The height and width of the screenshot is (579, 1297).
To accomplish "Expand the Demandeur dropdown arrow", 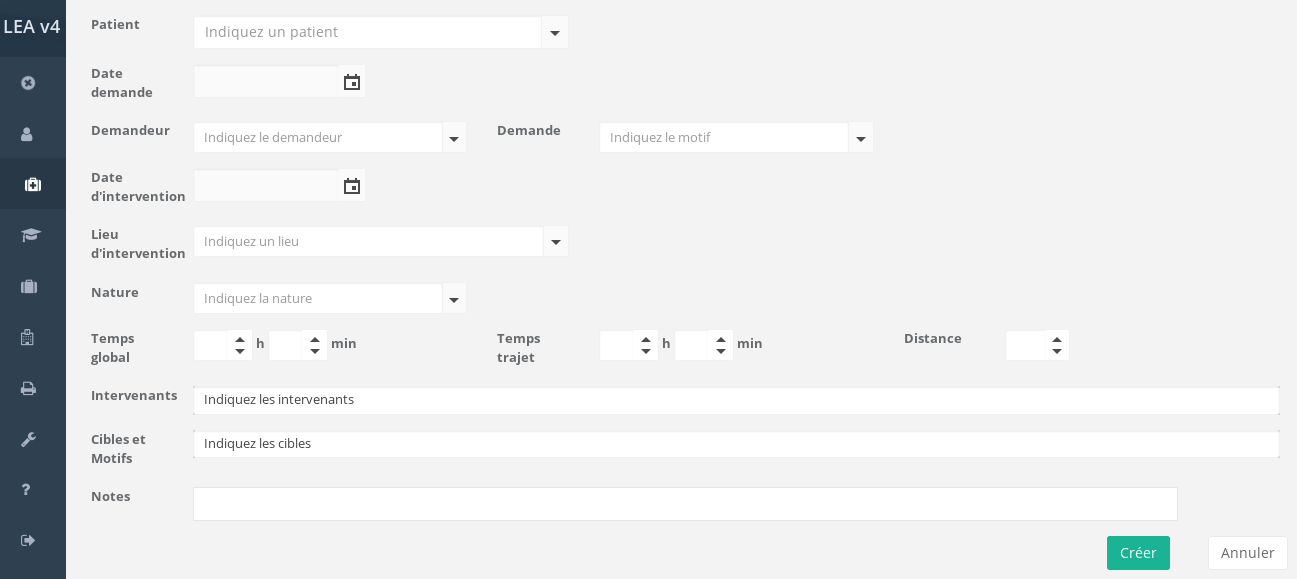I will (x=454, y=139).
